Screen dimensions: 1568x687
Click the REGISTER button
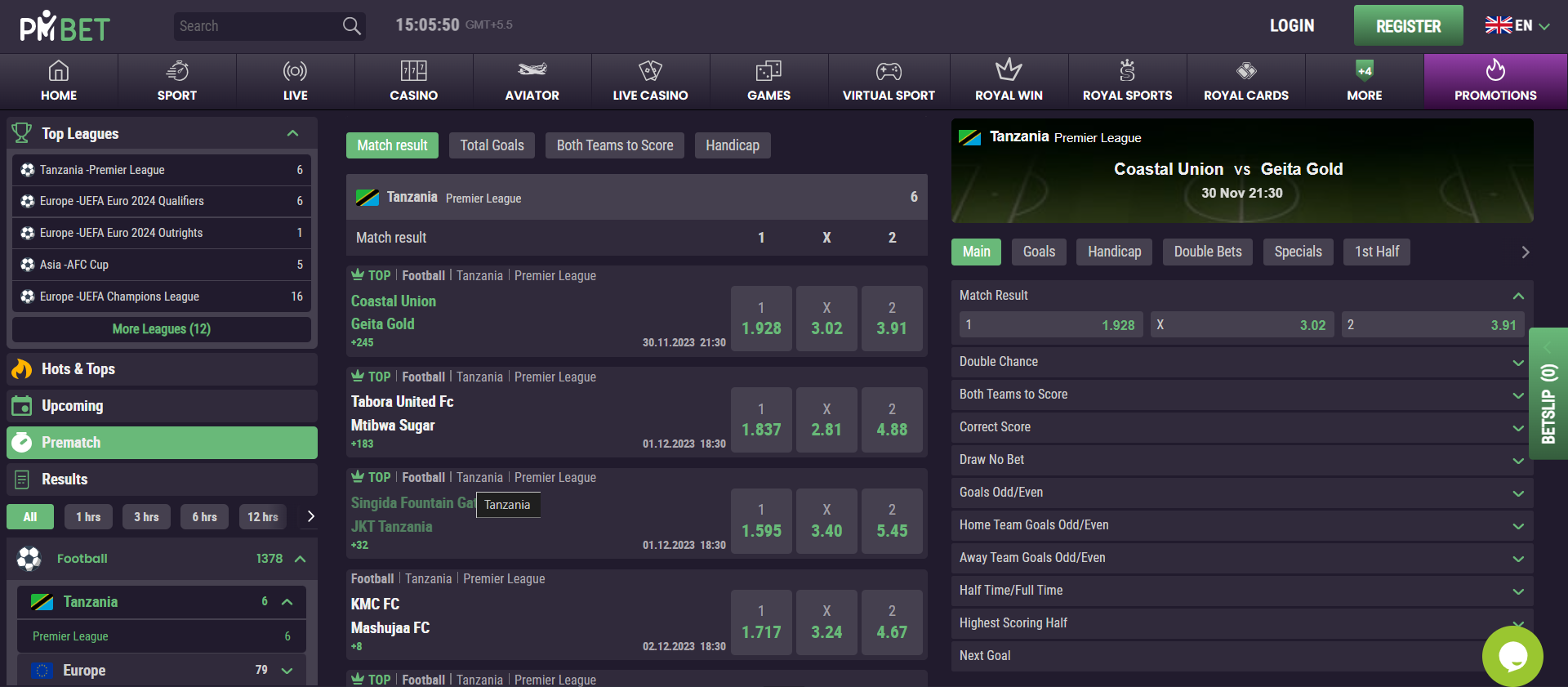pyautogui.click(x=1409, y=26)
